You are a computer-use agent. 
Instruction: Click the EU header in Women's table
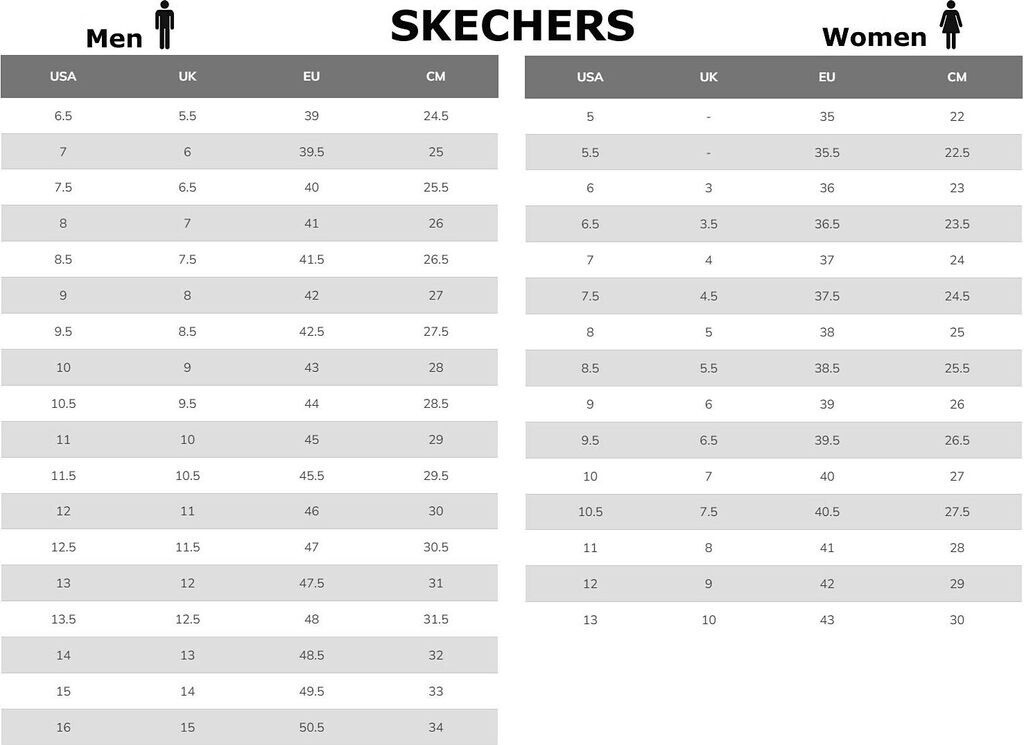(x=827, y=77)
